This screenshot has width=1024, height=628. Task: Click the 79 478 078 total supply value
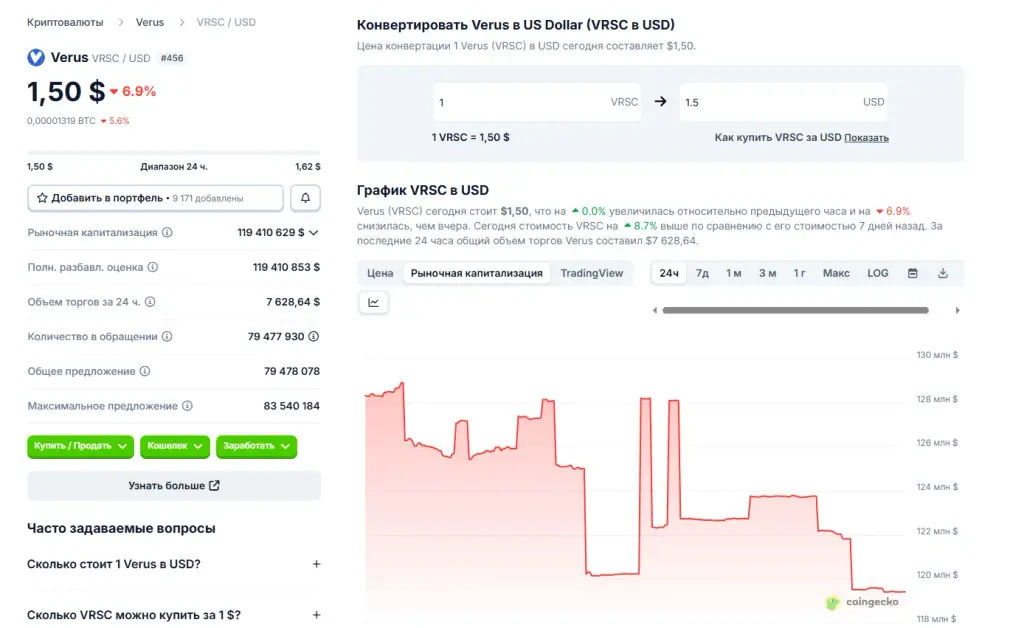291,371
